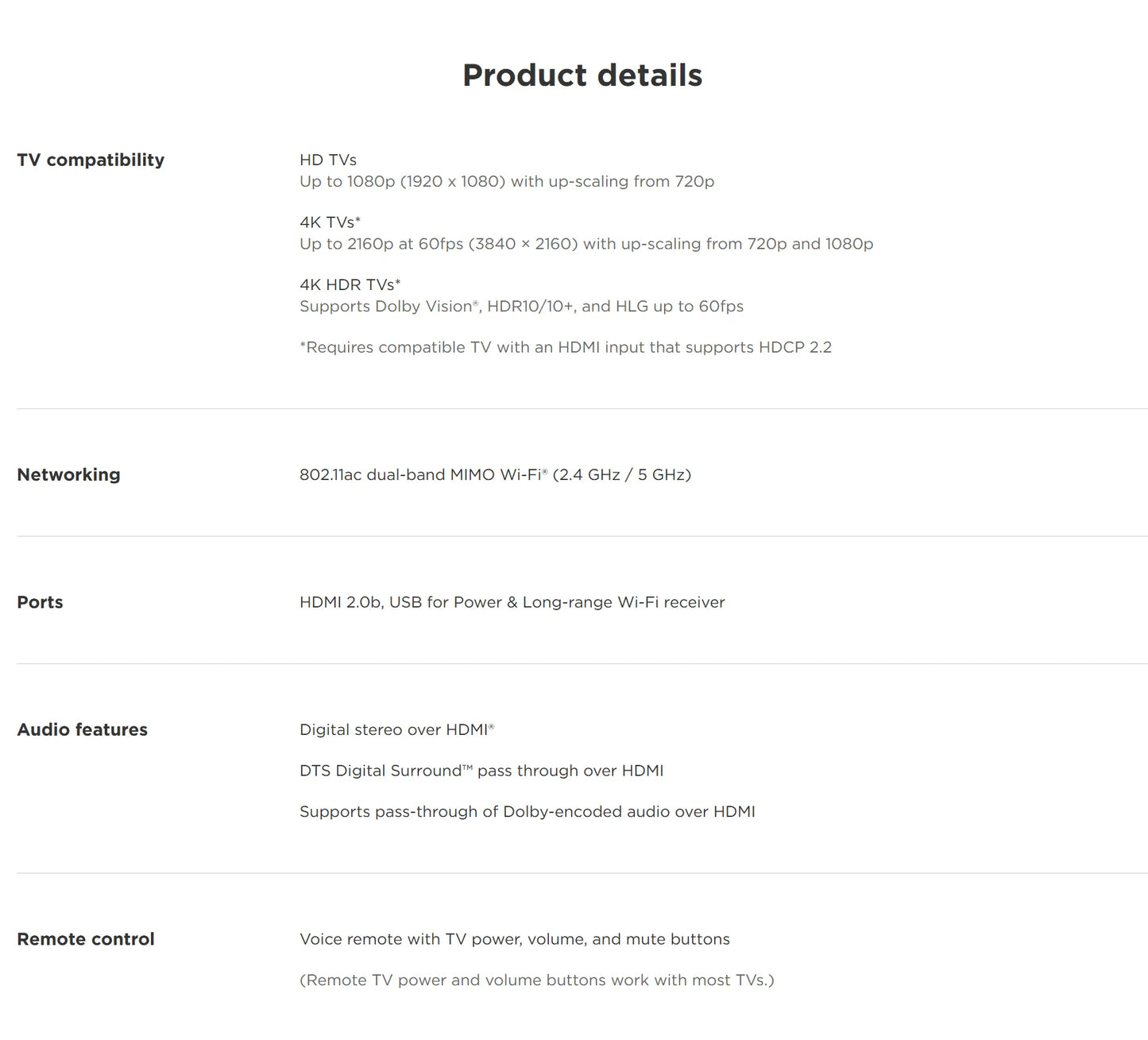Viewport: 1148px width, 1040px height.
Task: Click the 2160p at 60fps description
Action: [586, 244]
